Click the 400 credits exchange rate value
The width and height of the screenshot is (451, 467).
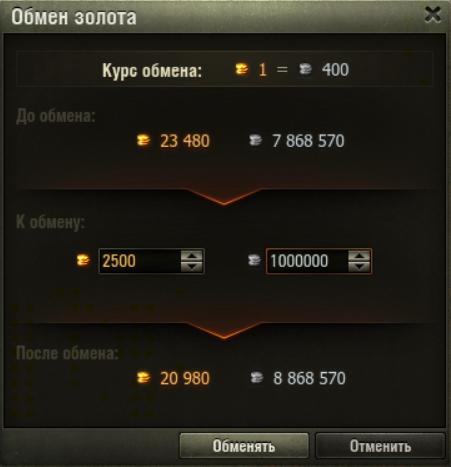[335, 70]
